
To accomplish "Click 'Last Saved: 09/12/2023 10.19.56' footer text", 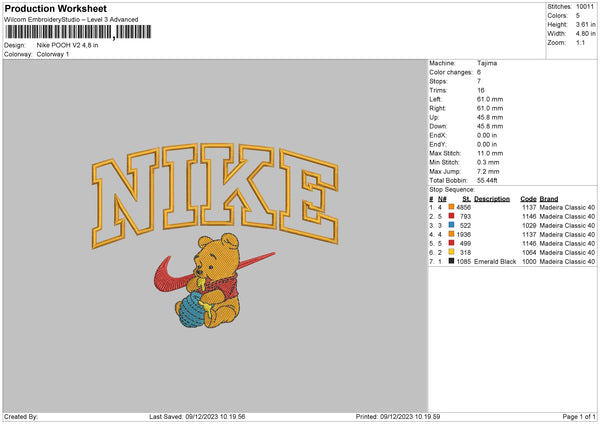I will coord(197,416).
